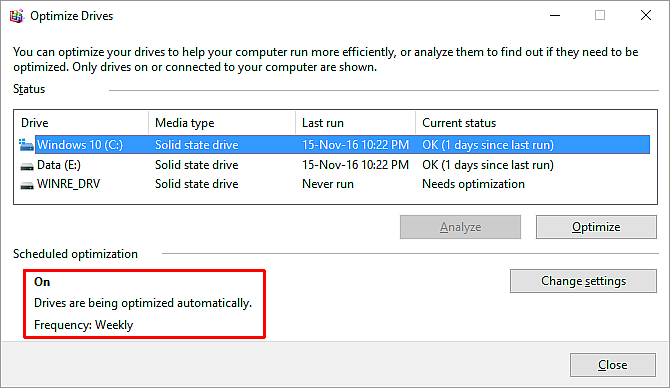
Task: Sort by the Drive column header
Action: pos(81,123)
